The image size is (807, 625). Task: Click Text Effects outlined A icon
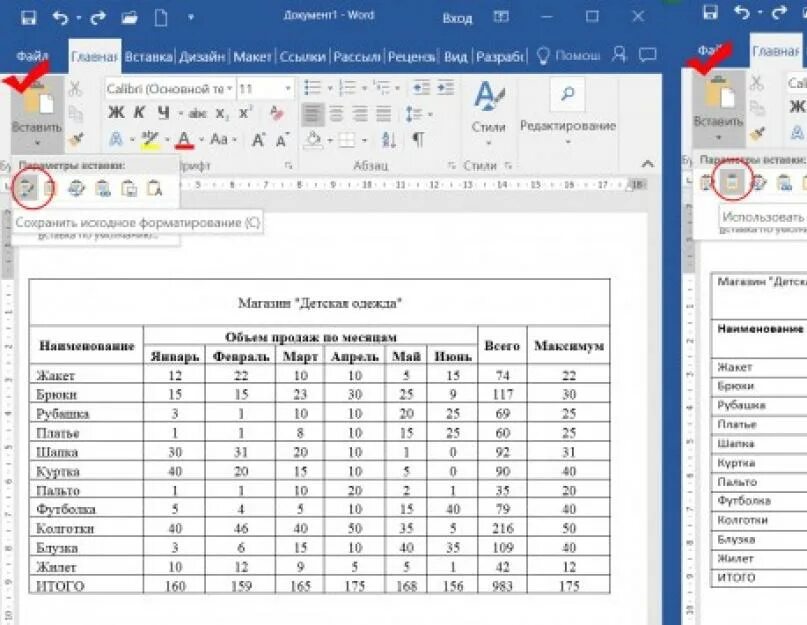(116, 139)
